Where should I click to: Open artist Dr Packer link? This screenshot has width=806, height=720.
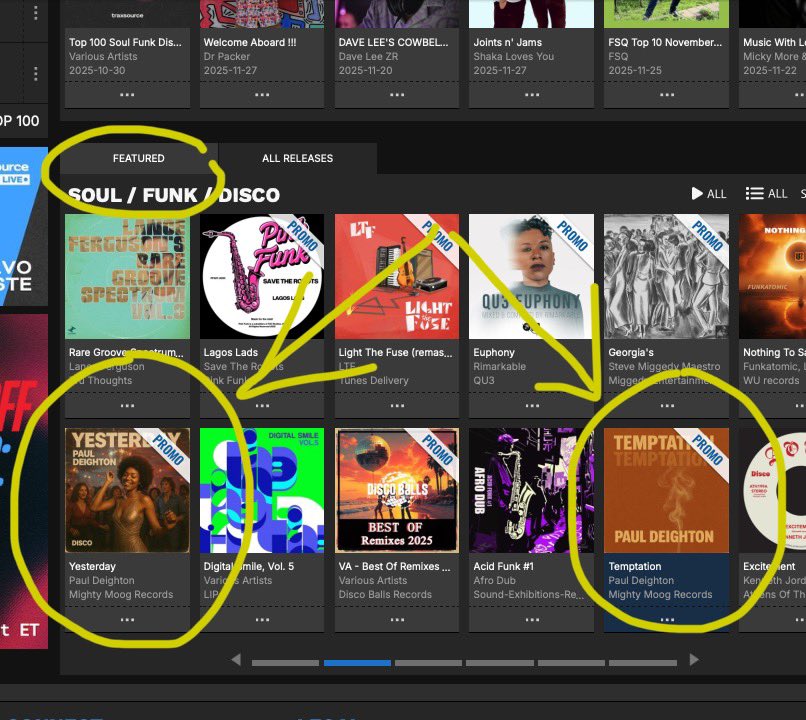227,57
